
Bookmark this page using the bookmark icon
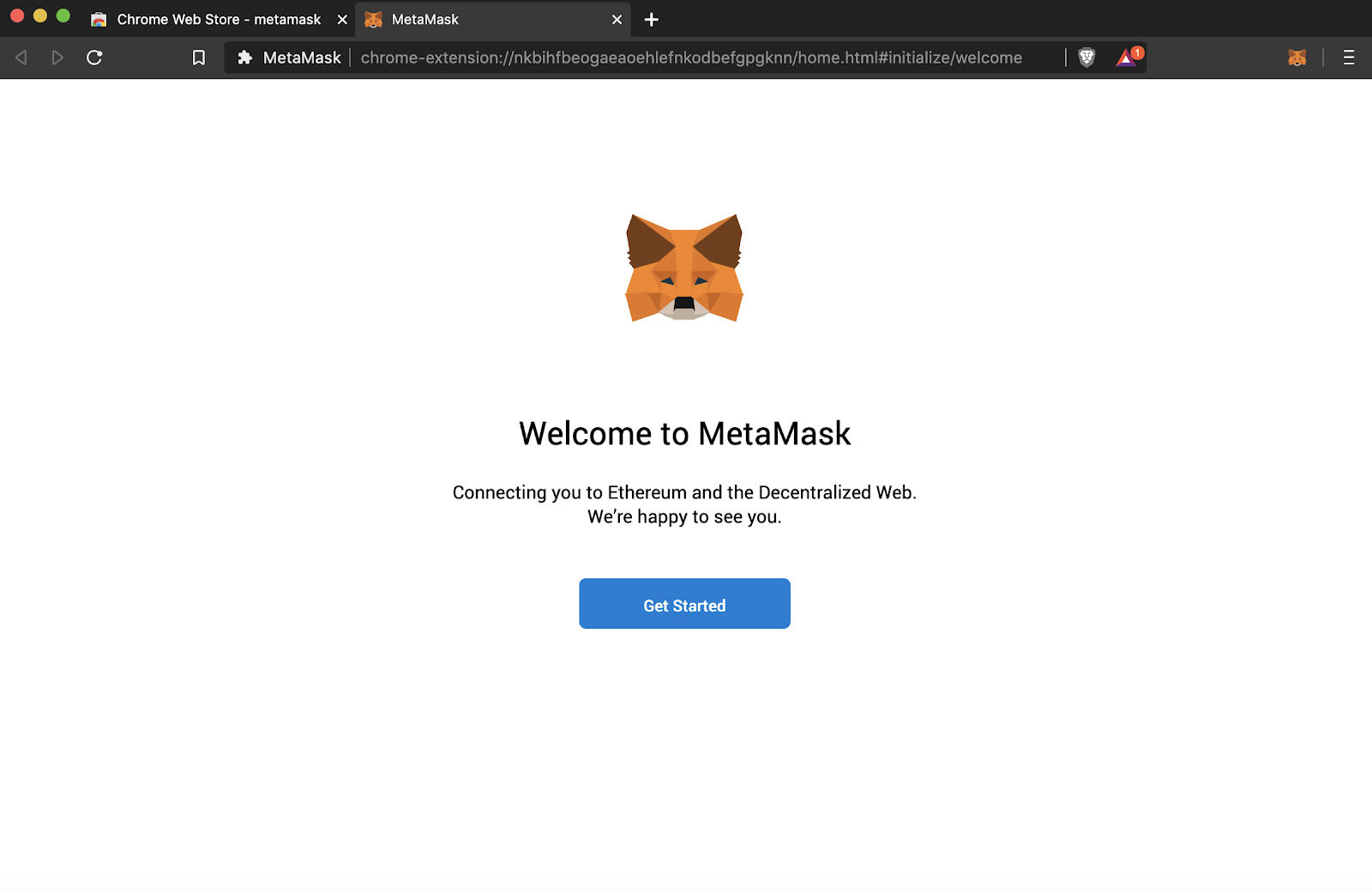[198, 57]
